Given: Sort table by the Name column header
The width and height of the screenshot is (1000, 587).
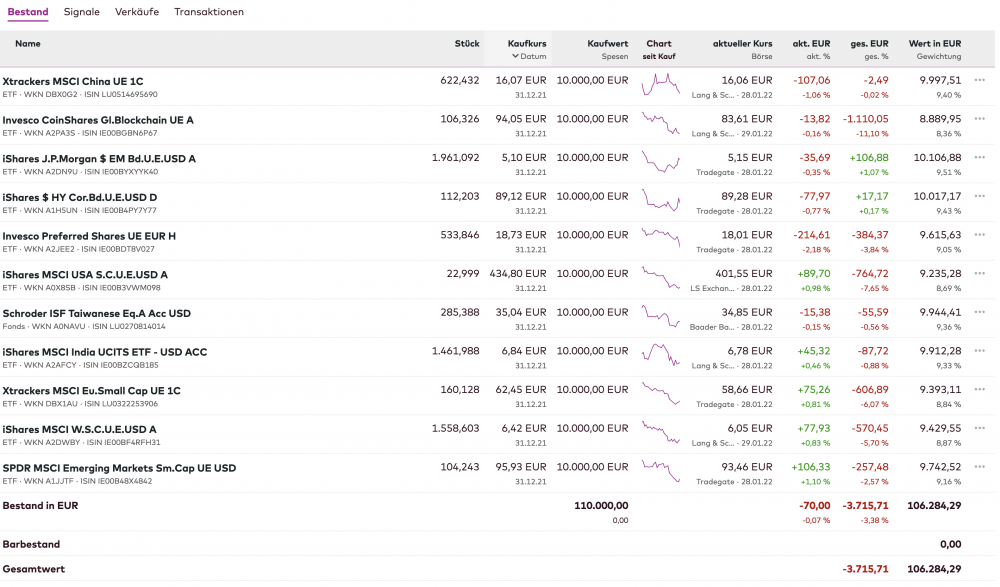Looking at the screenshot, I should click(x=28, y=44).
